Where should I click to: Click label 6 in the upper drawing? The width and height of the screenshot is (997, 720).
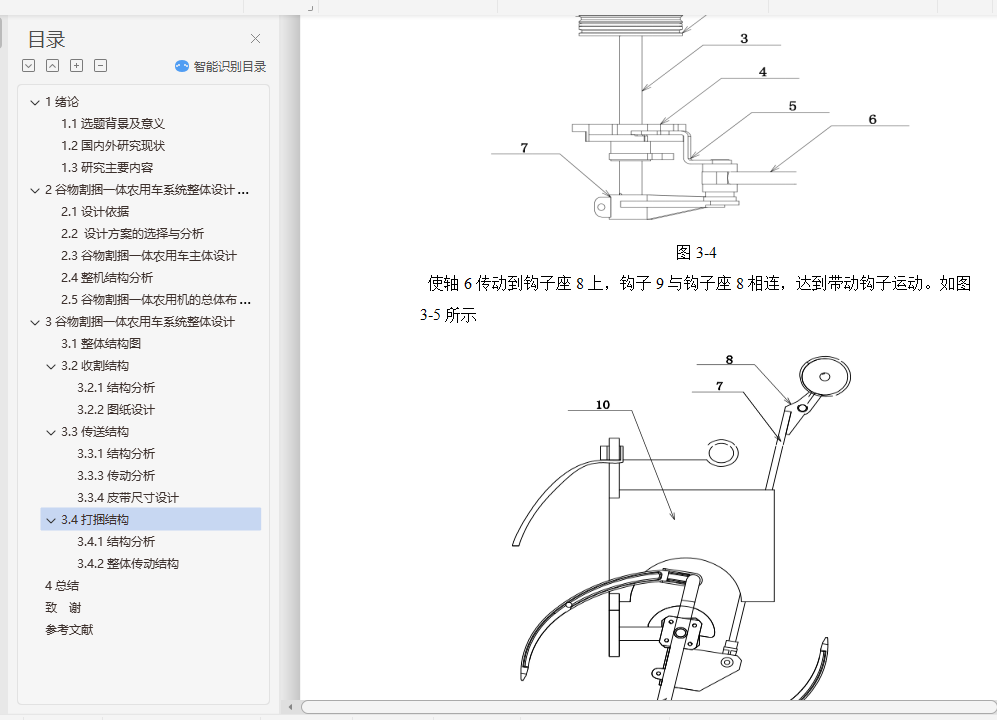click(x=872, y=120)
